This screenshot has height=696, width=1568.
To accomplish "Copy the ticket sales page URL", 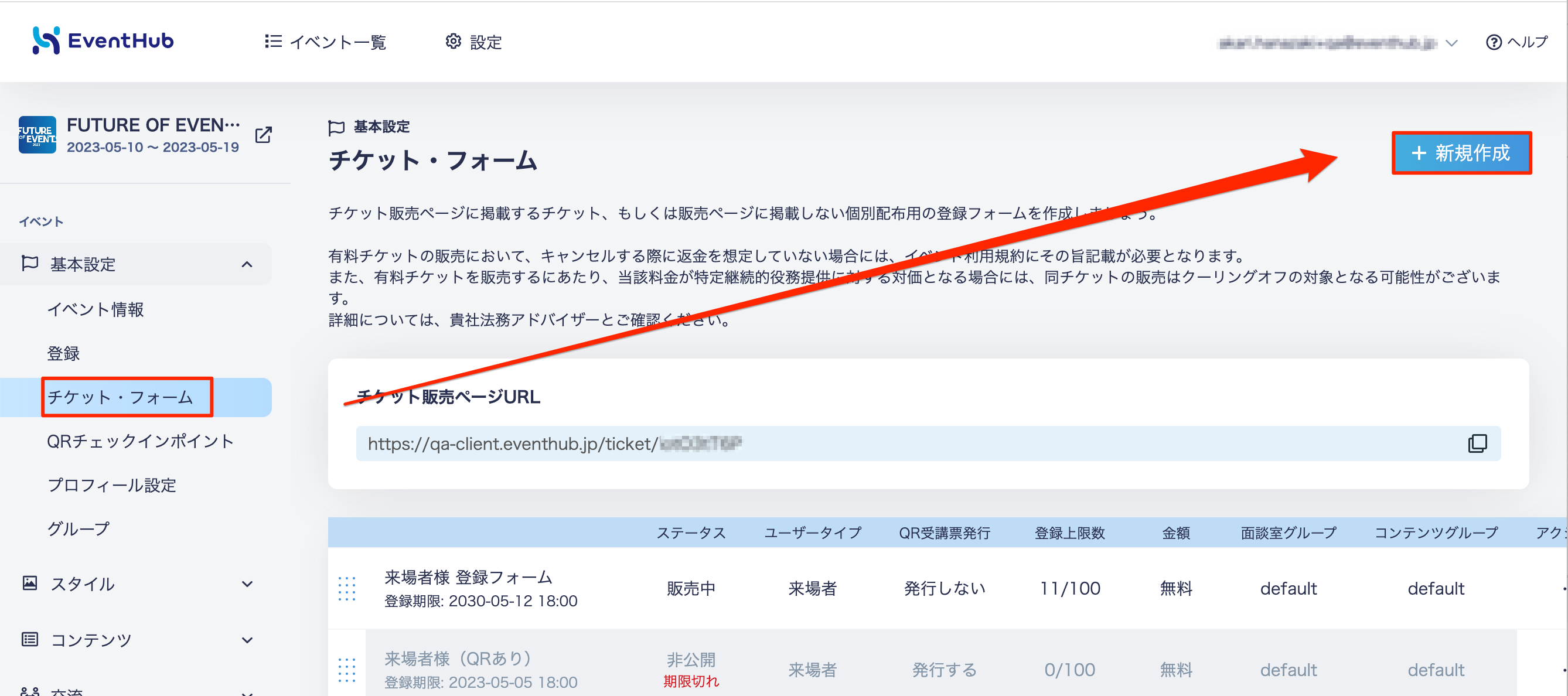I will click(1477, 443).
